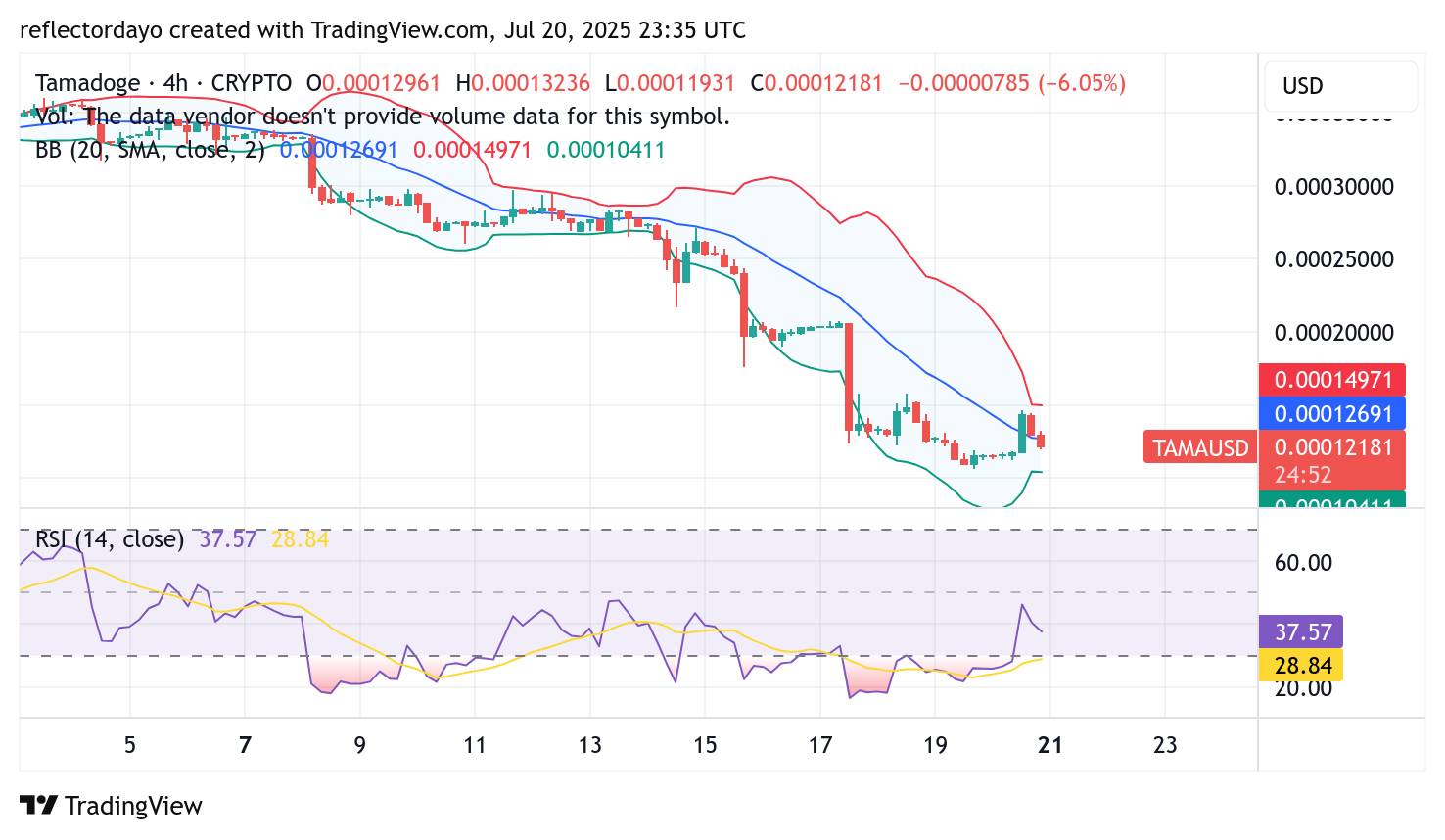Click the bold date label 21 on time axis
Screen dimensions: 1445x840
click(1050, 745)
